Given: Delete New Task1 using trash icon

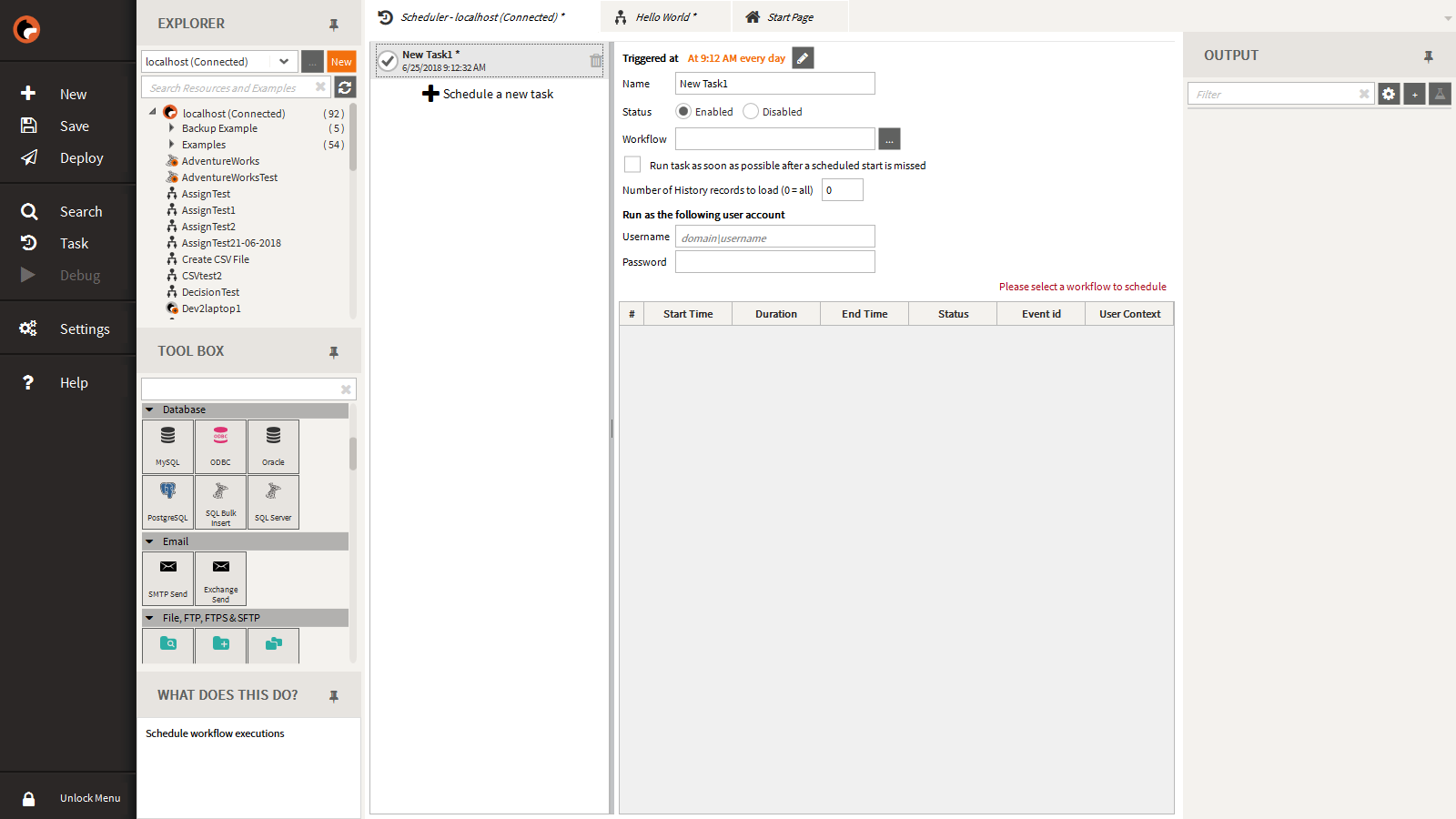Looking at the screenshot, I should [x=595, y=61].
